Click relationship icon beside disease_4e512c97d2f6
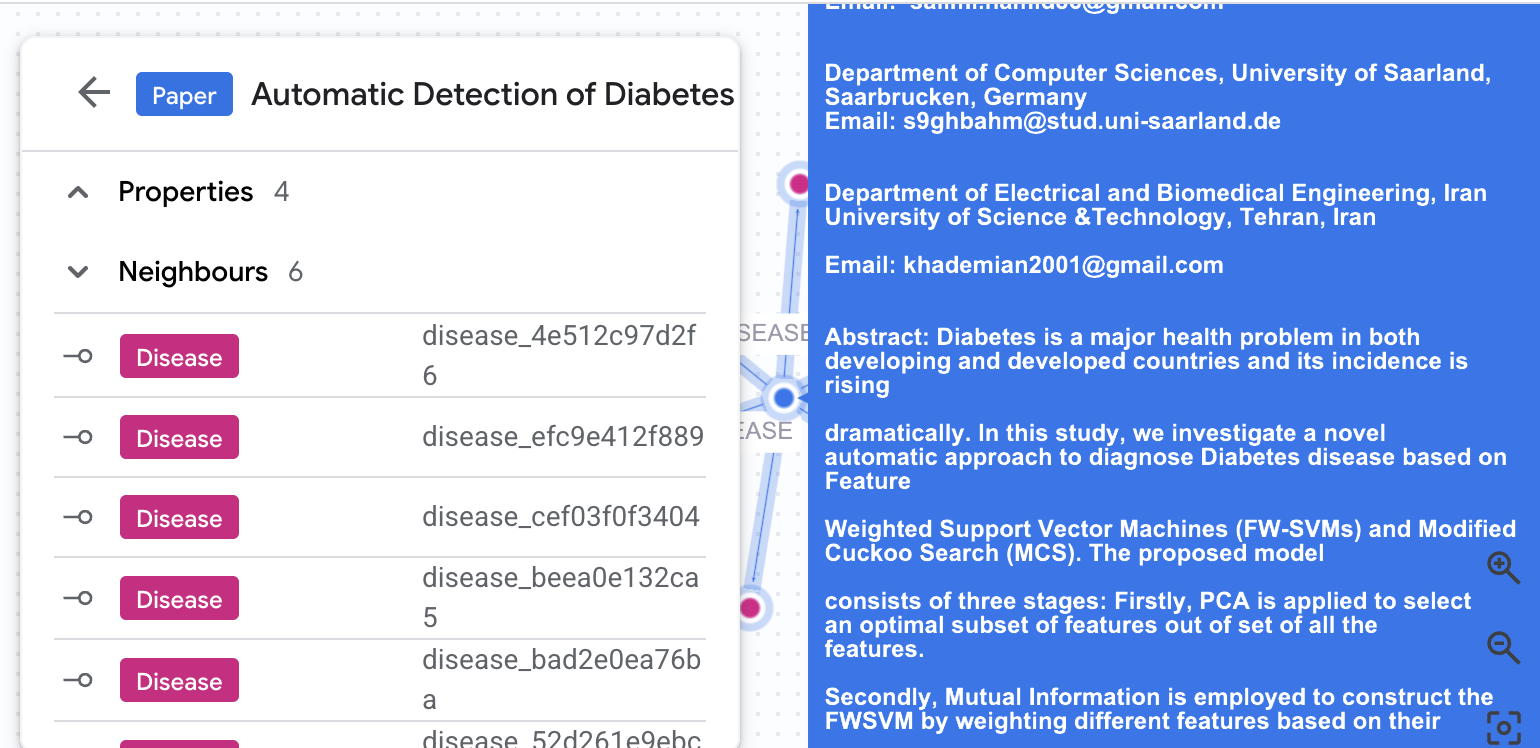This screenshot has width=1540, height=748. click(x=78, y=356)
